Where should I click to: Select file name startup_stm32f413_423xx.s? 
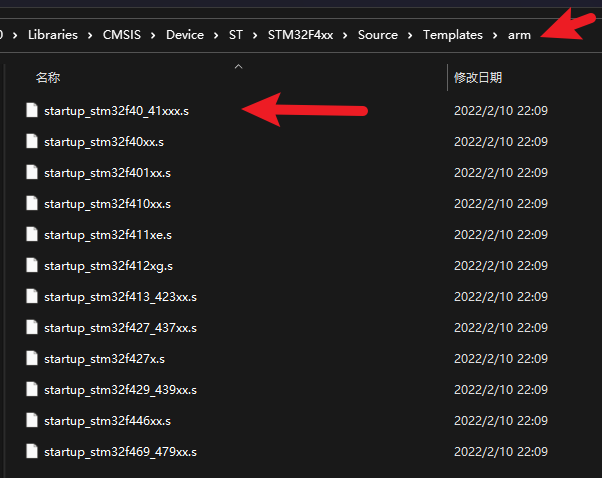point(121,297)
